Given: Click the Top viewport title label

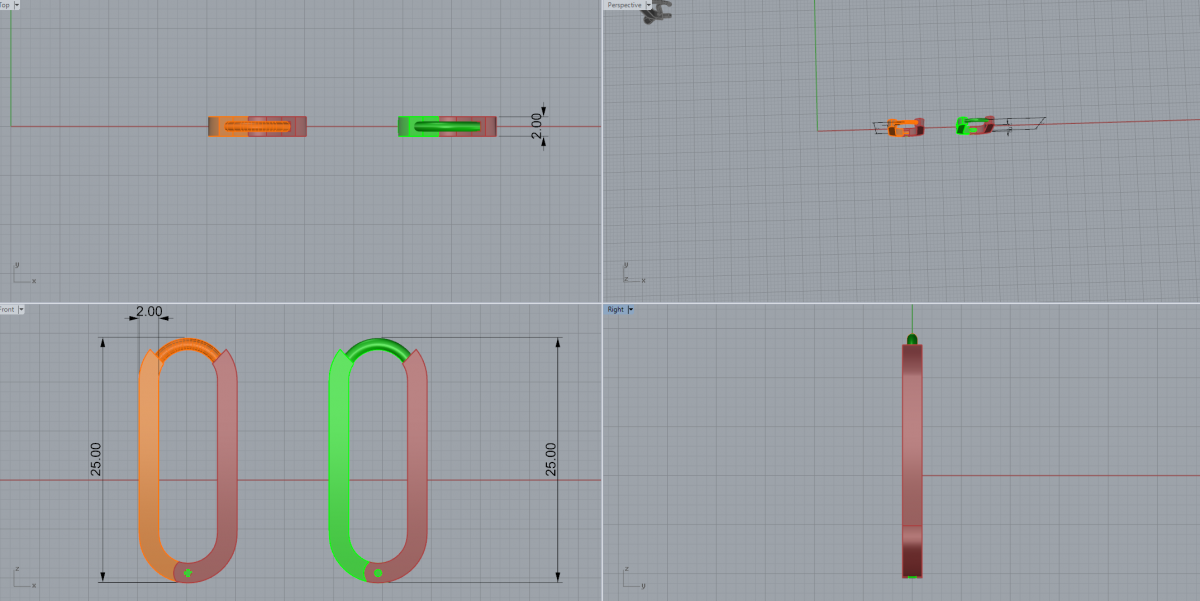Looking at the screenshot, I should (6, 5).
